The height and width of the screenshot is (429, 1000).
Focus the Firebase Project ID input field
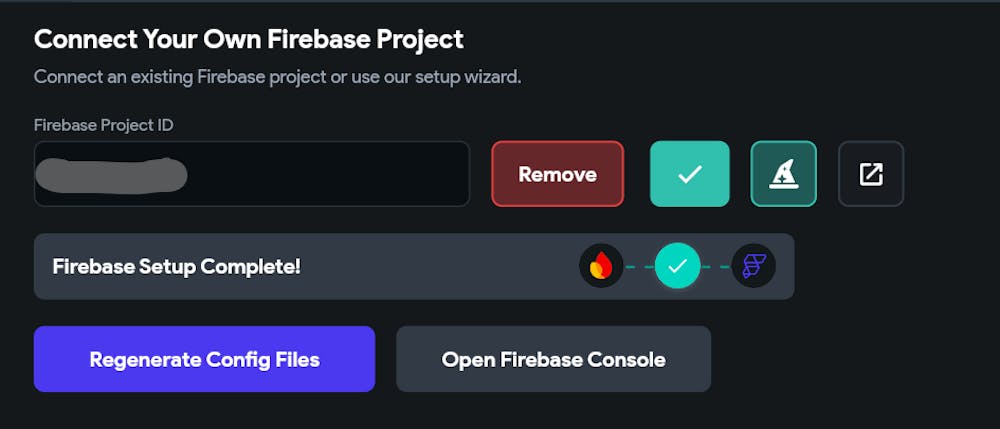click(x=252, y=173)
